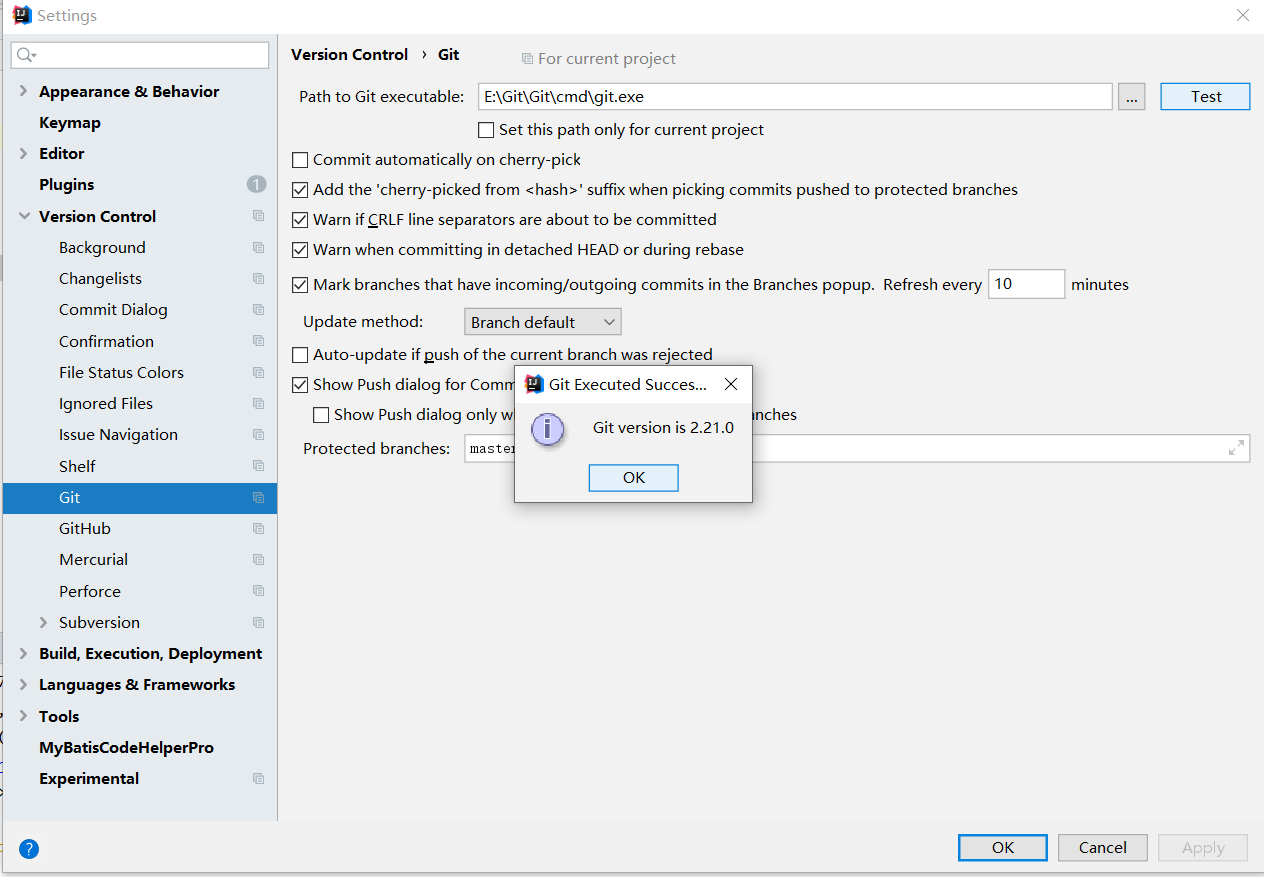Click the project-level icon next to Git item

point(258,497)
